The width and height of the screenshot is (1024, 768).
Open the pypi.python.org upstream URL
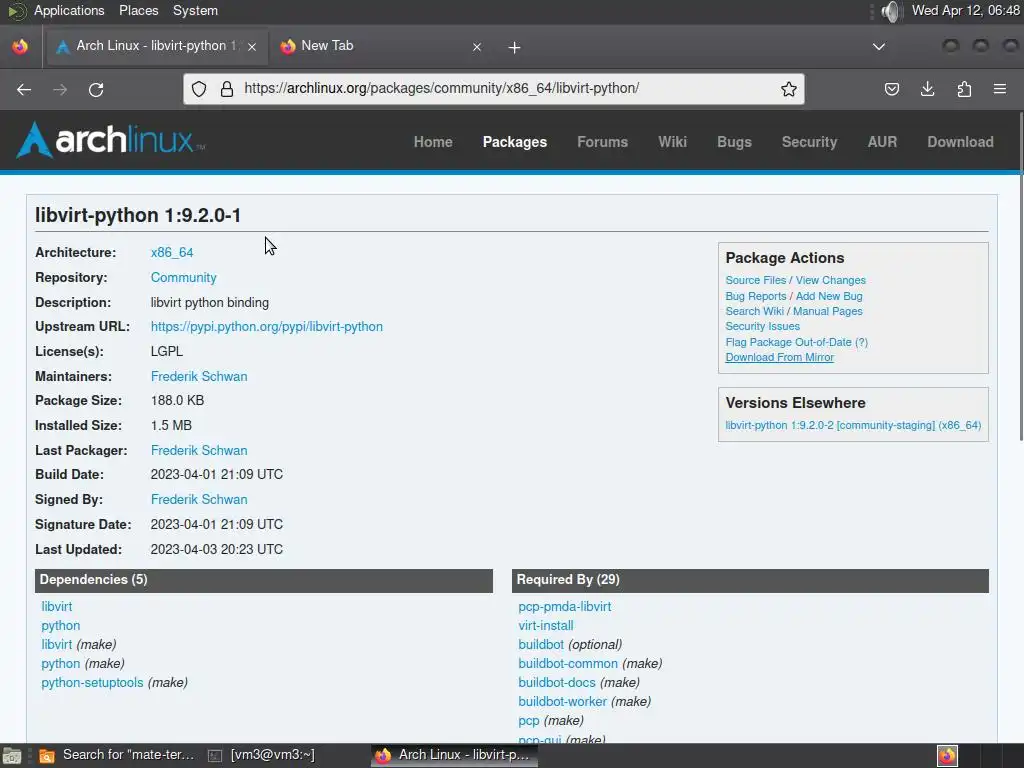tap(266, 327)
